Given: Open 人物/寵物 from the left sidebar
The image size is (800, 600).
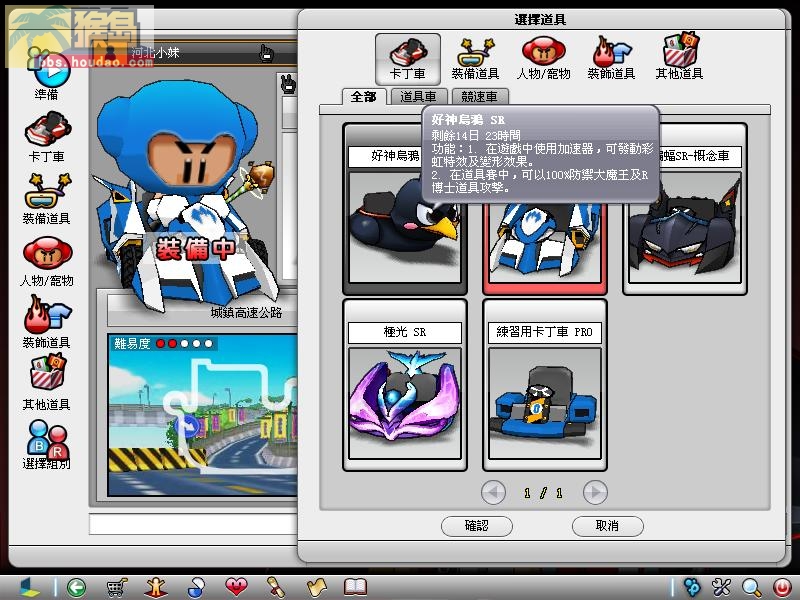Looking at the screenshot, I should click(47, 262).
